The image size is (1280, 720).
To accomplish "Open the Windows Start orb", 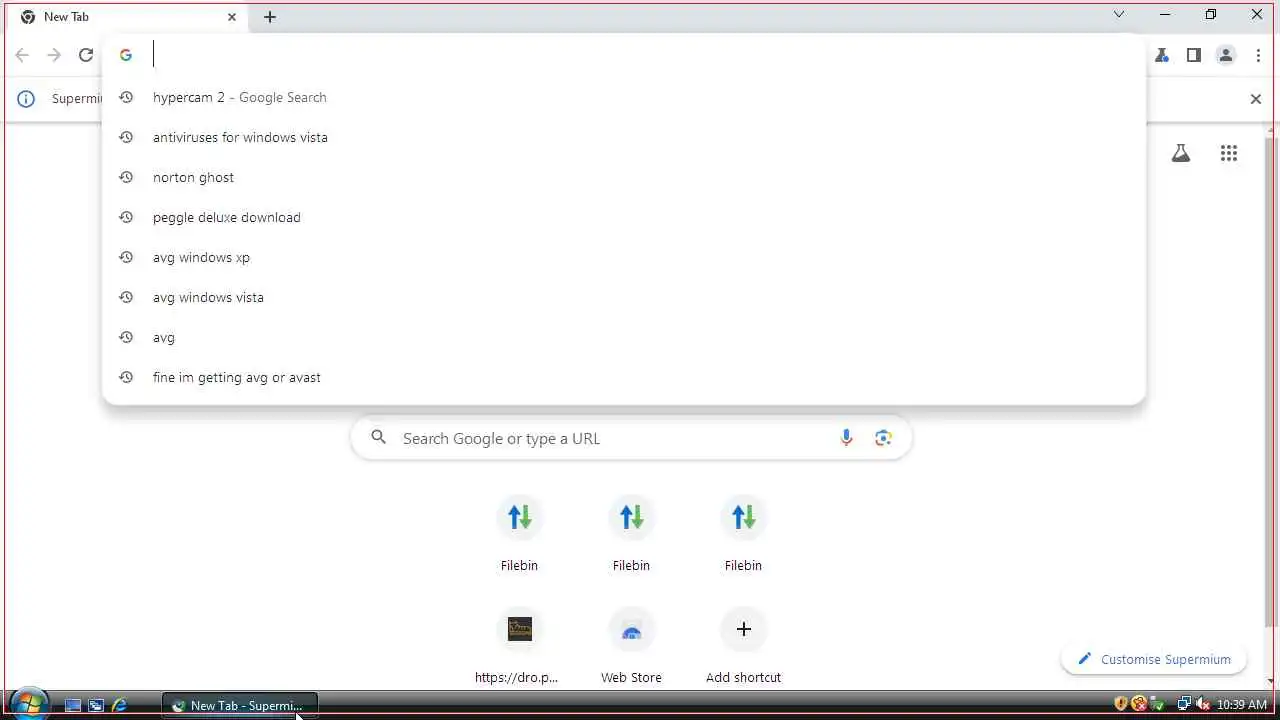I will 28,704.
